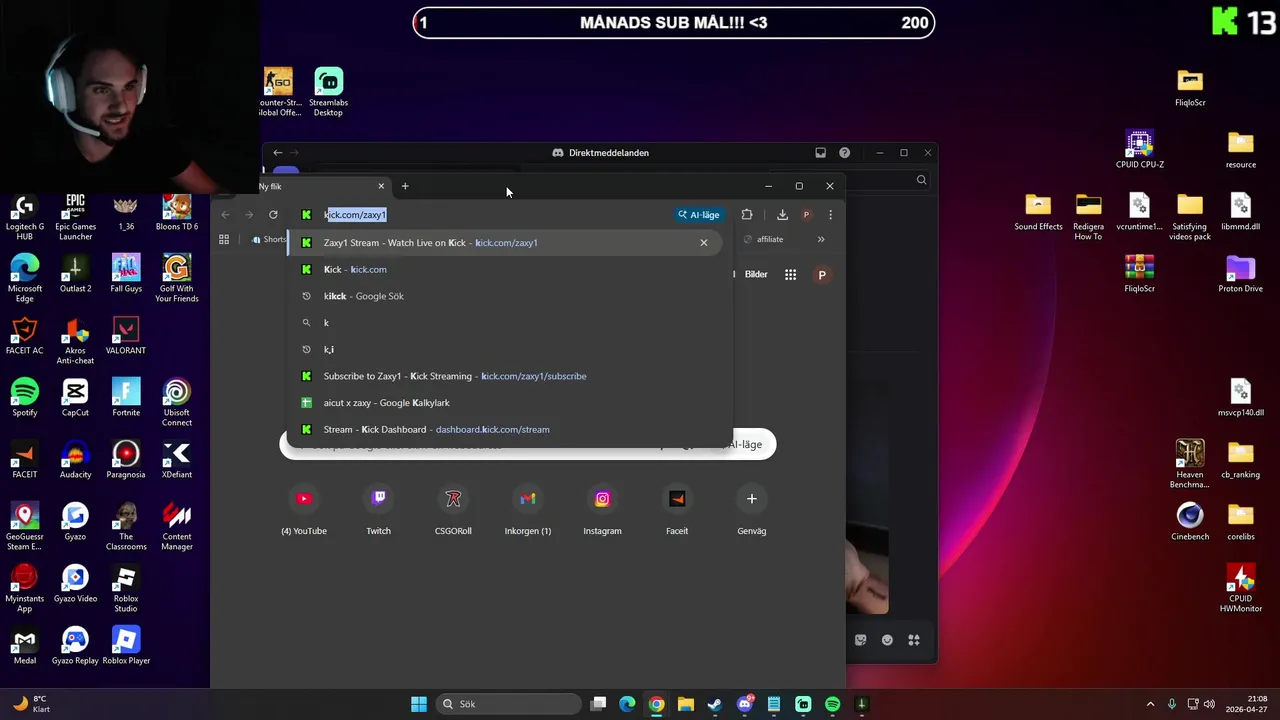This screenshot has width=1280, height=720.
Task: Open the Chrome apps grid in bookmarks bar
Action: [224, 240]
